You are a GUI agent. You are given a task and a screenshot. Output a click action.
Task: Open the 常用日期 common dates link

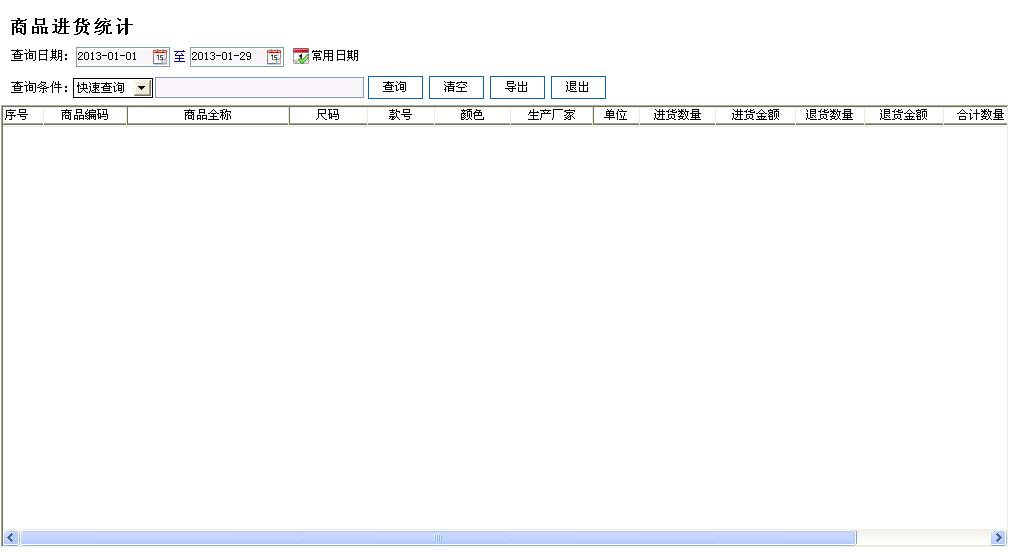pos(335,56)
